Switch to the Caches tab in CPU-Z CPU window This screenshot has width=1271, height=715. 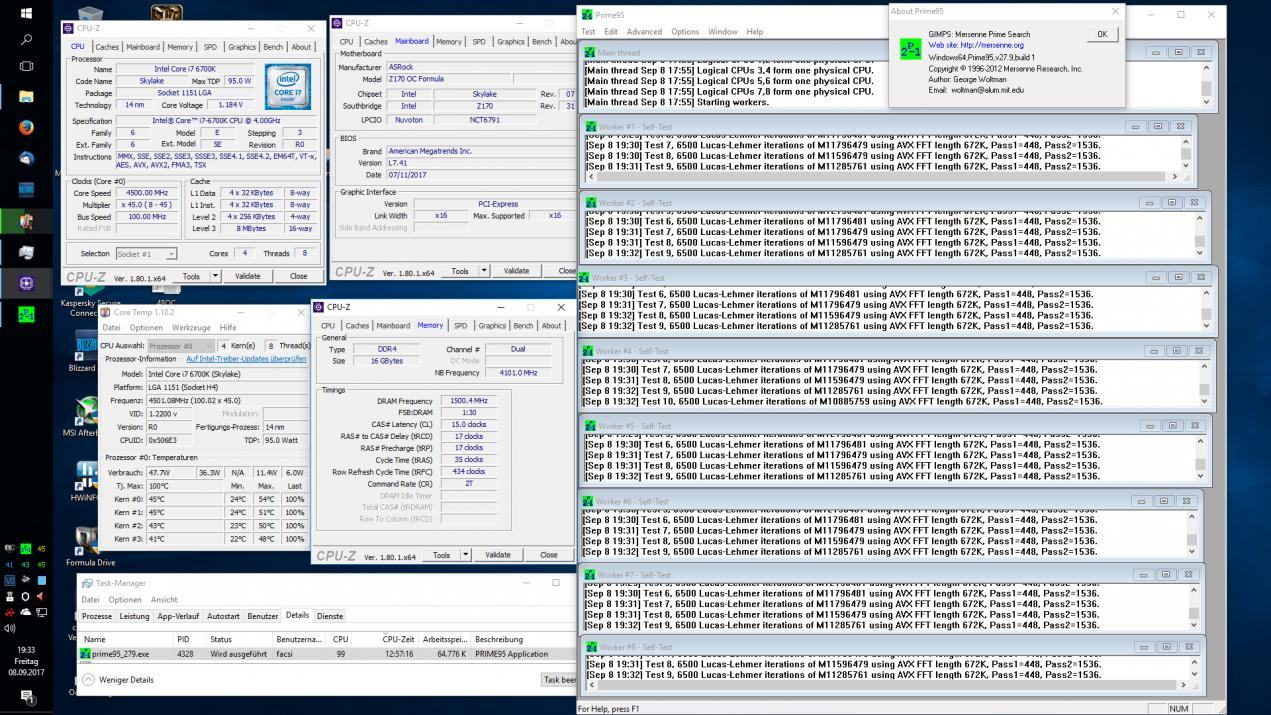click(x=107, y=47)
